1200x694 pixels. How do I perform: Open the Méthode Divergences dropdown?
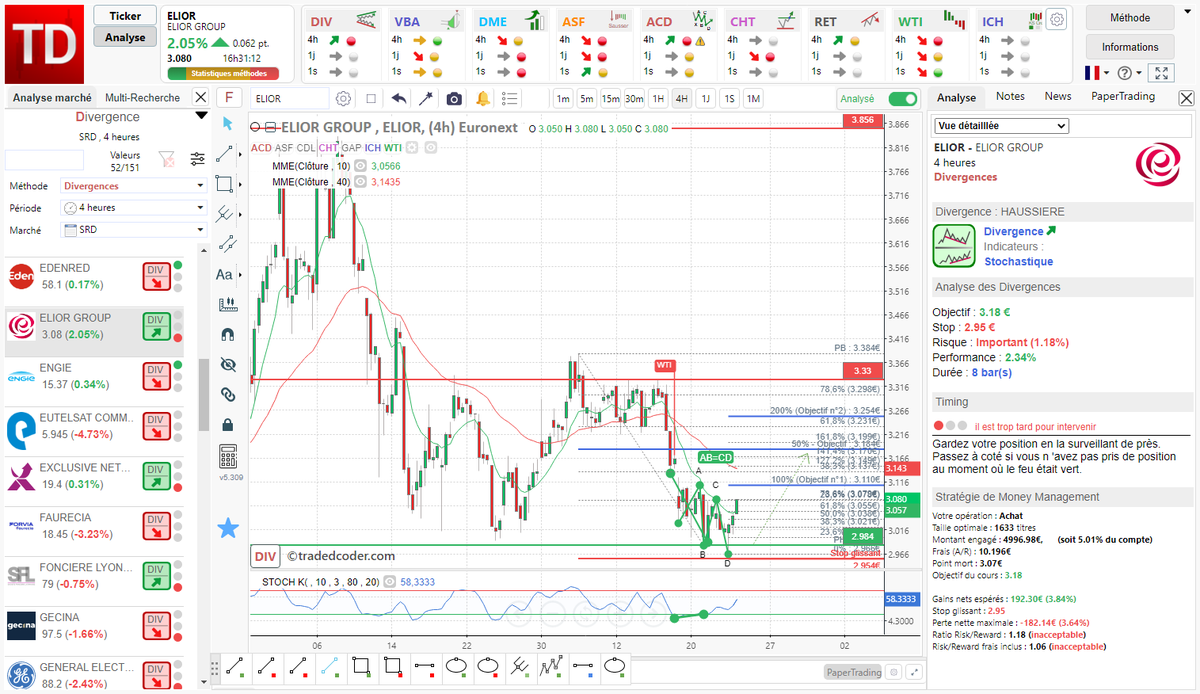coord(134,186)
